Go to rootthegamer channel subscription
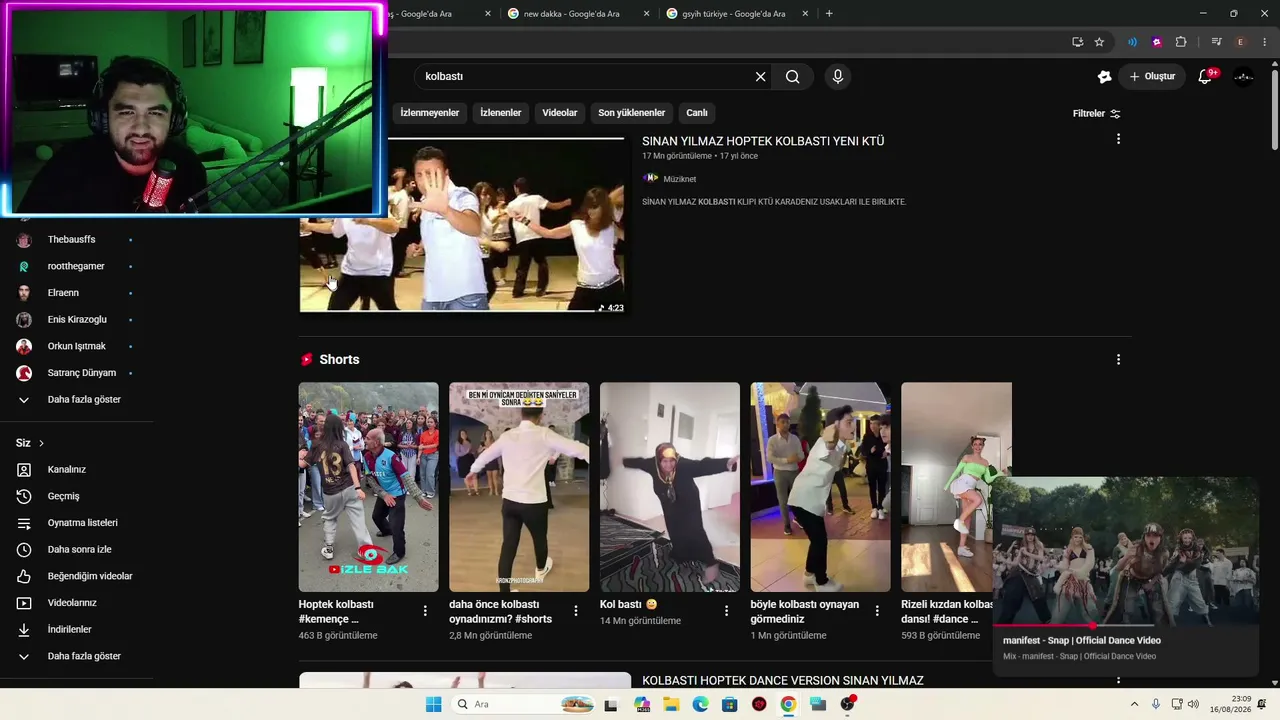The width and height of the screenshot is (1280, 720). pos(77,267)
